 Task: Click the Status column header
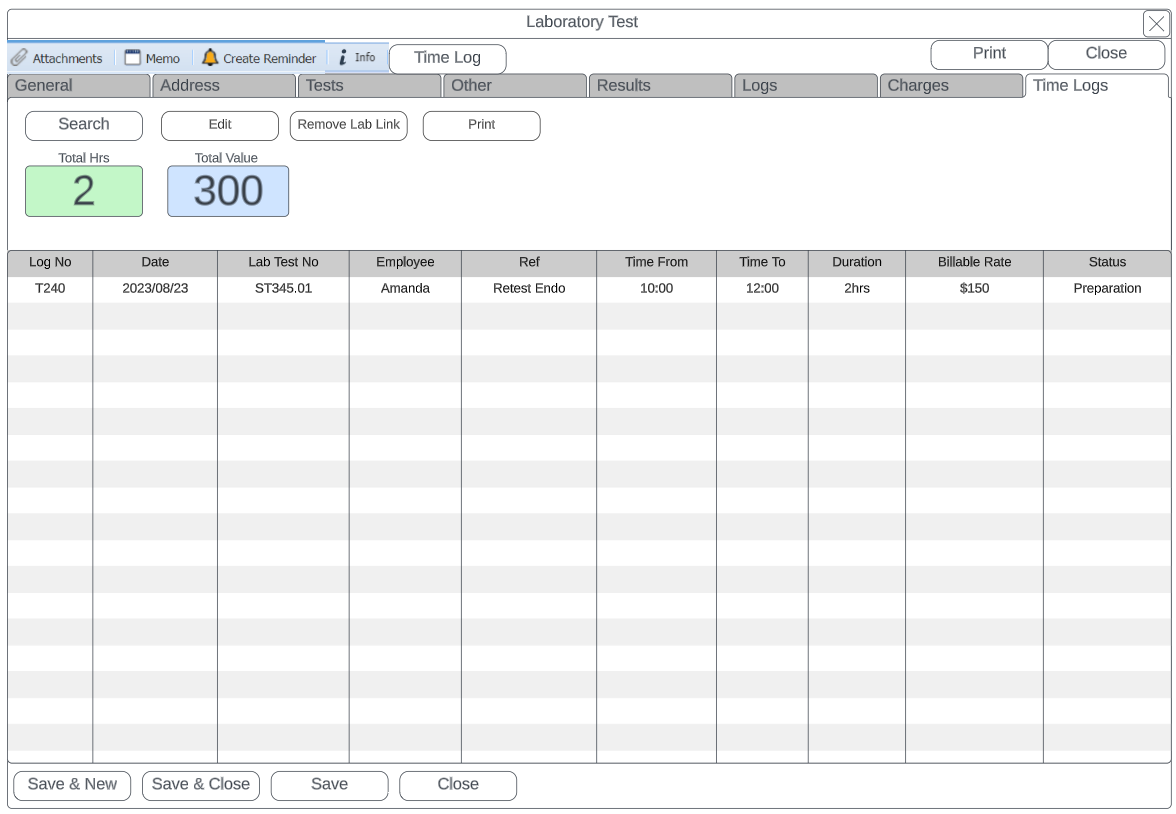[1107, 263]
